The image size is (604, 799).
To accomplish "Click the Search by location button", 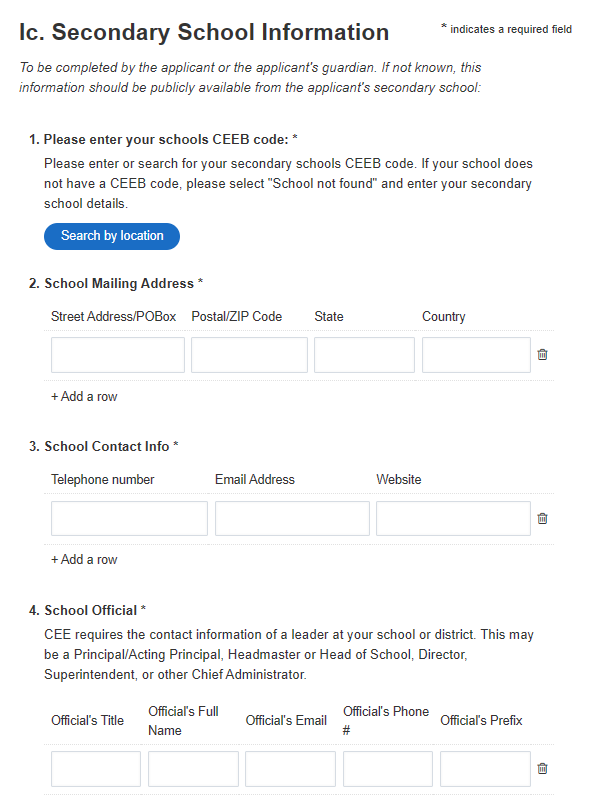I will [x=112, y=236].
